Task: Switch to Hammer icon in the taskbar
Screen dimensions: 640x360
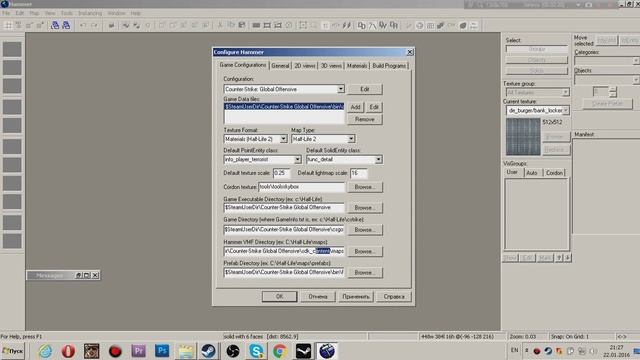Action: pos(327,351)
